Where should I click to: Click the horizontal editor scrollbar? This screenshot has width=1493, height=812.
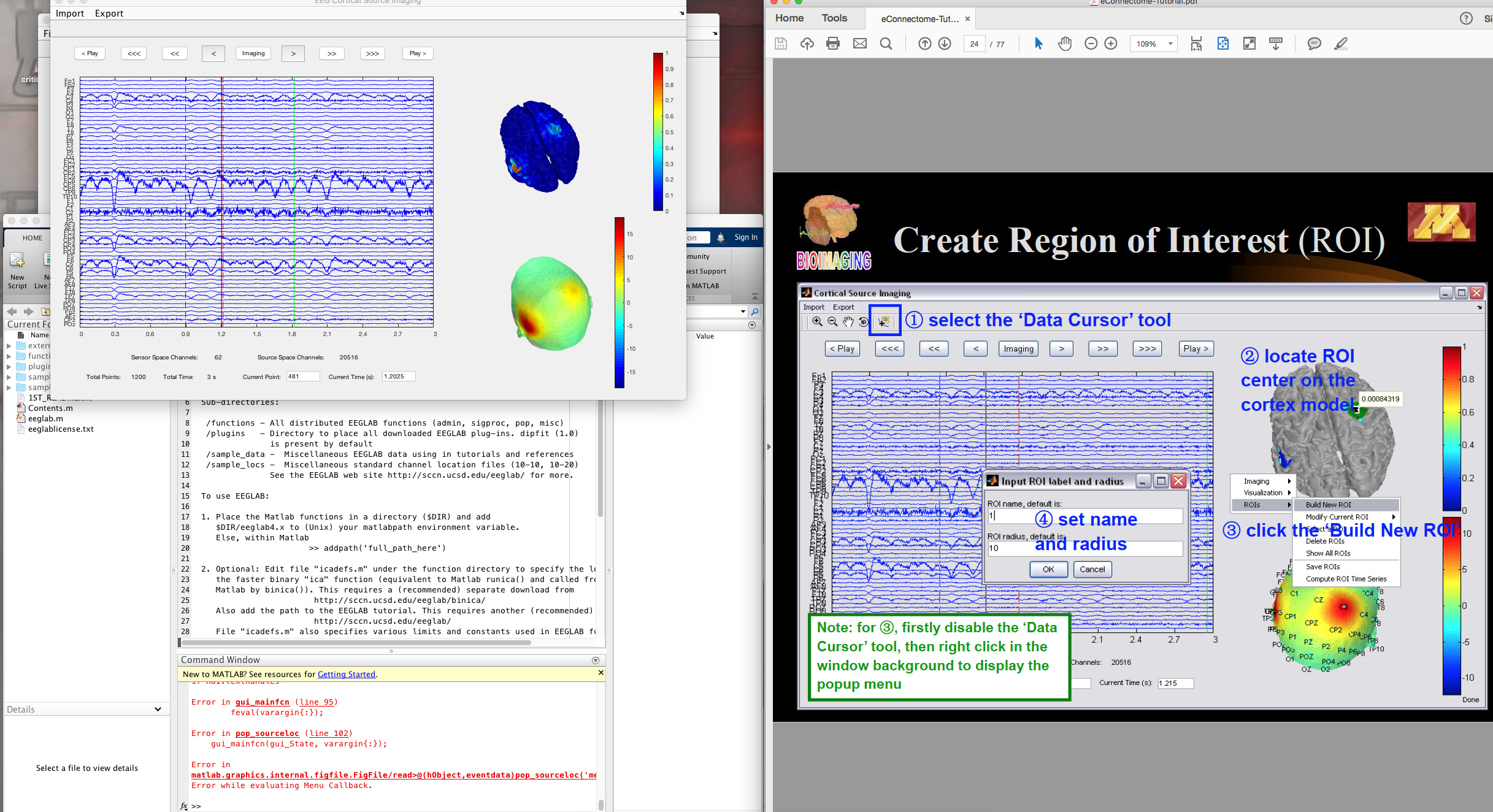click(356, 643)
